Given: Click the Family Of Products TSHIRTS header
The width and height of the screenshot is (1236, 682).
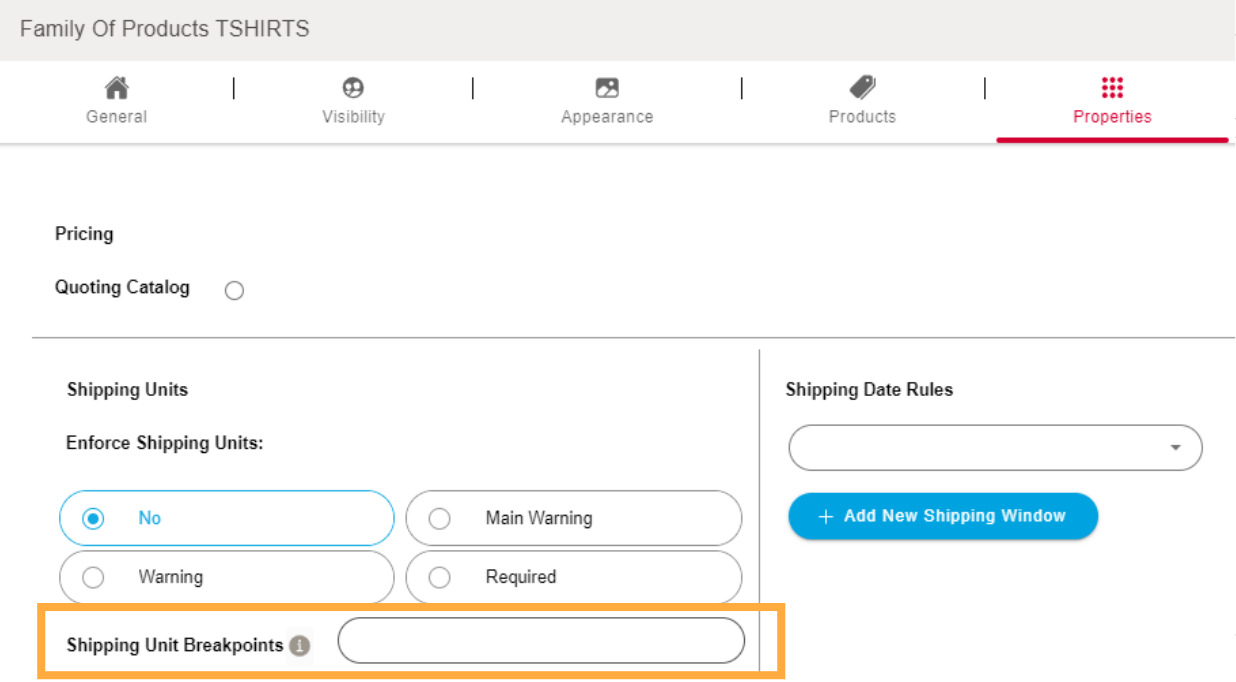Looking at the screenshot, I should tap(163, 29).
